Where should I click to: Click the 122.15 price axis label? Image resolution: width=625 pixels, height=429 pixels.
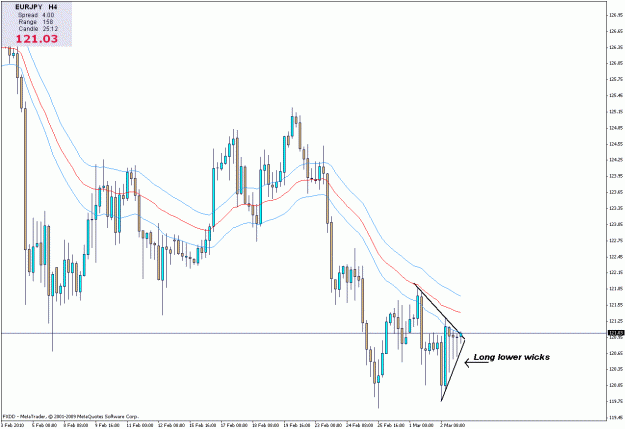coord(616,273)
